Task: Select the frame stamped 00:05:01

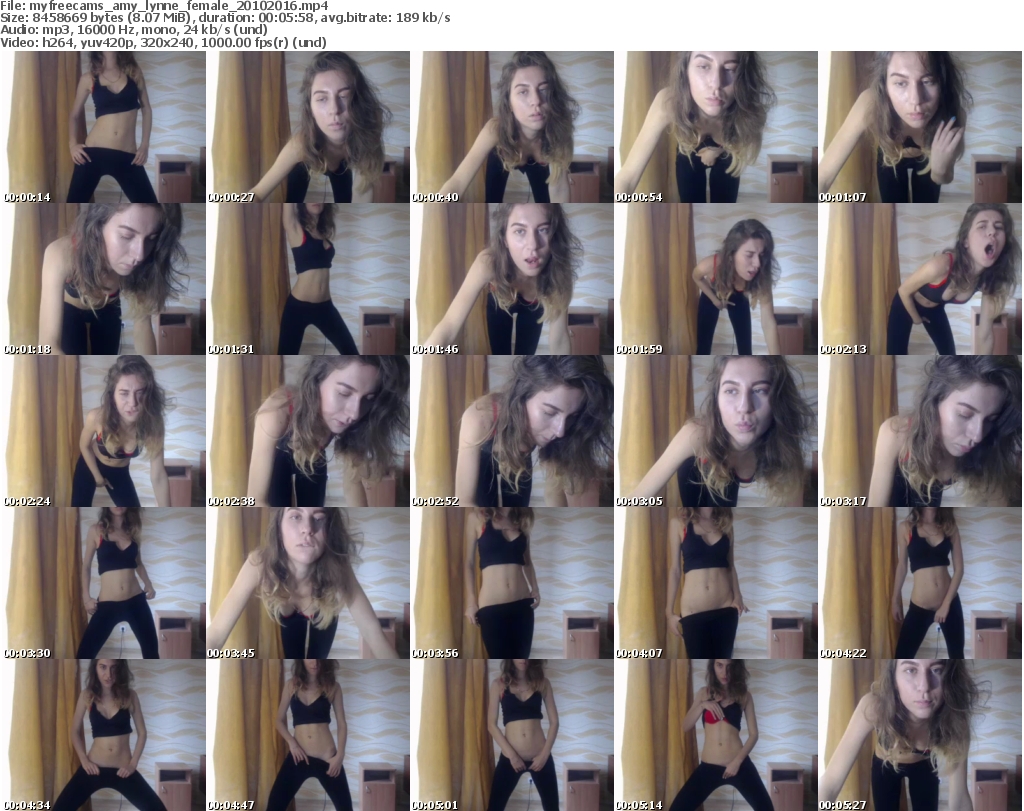Action: (x=511, y=735)
